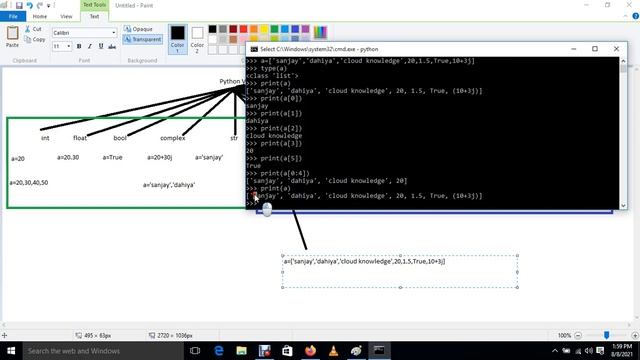Image resolution: width=640 pixels, height=360 pixels.
Task: Click the scroll down arrow in console window
Action: point(623,206)
